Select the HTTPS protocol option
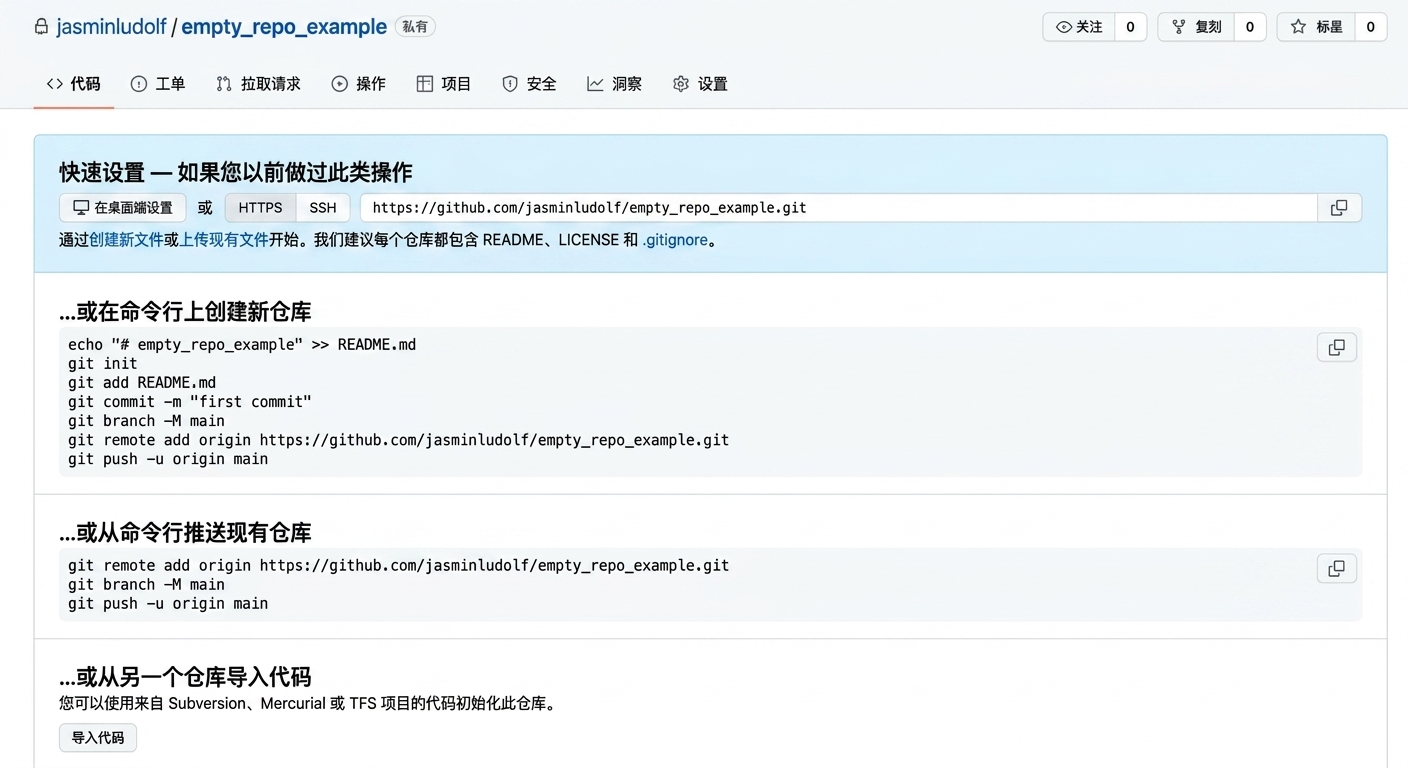The height and width of the screenshot is (768, 1408). (x=260, y=208)
